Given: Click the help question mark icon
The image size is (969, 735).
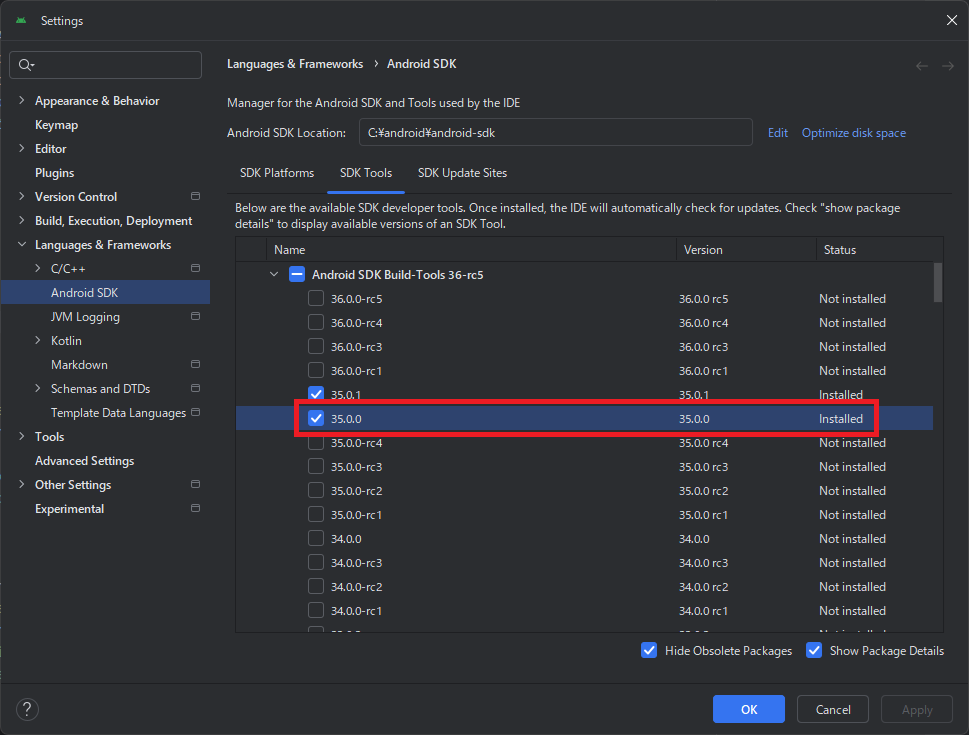Looking at the screenshot, I should click(27, 709).
